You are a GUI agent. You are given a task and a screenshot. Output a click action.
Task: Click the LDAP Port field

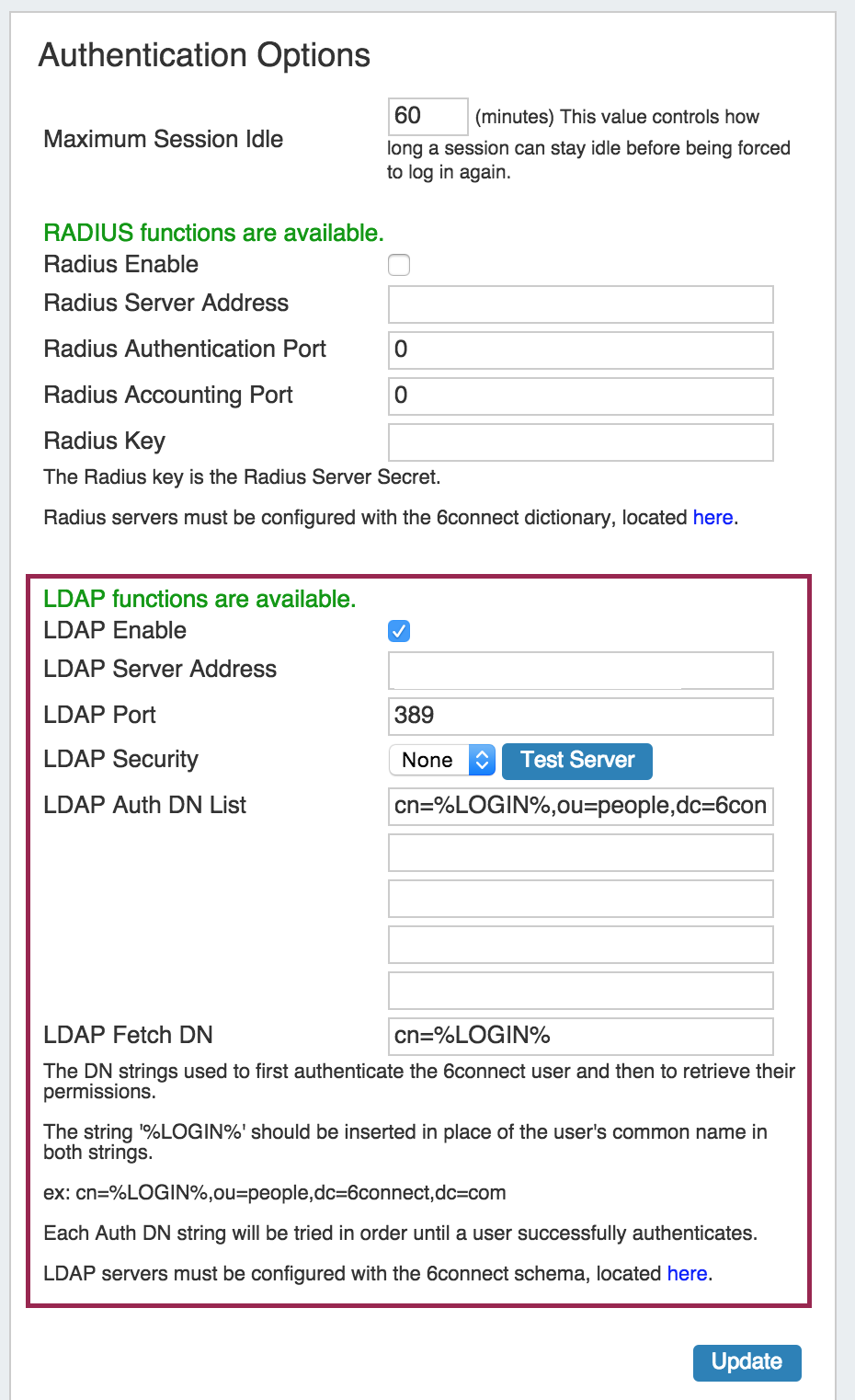[x=580, y=716]
